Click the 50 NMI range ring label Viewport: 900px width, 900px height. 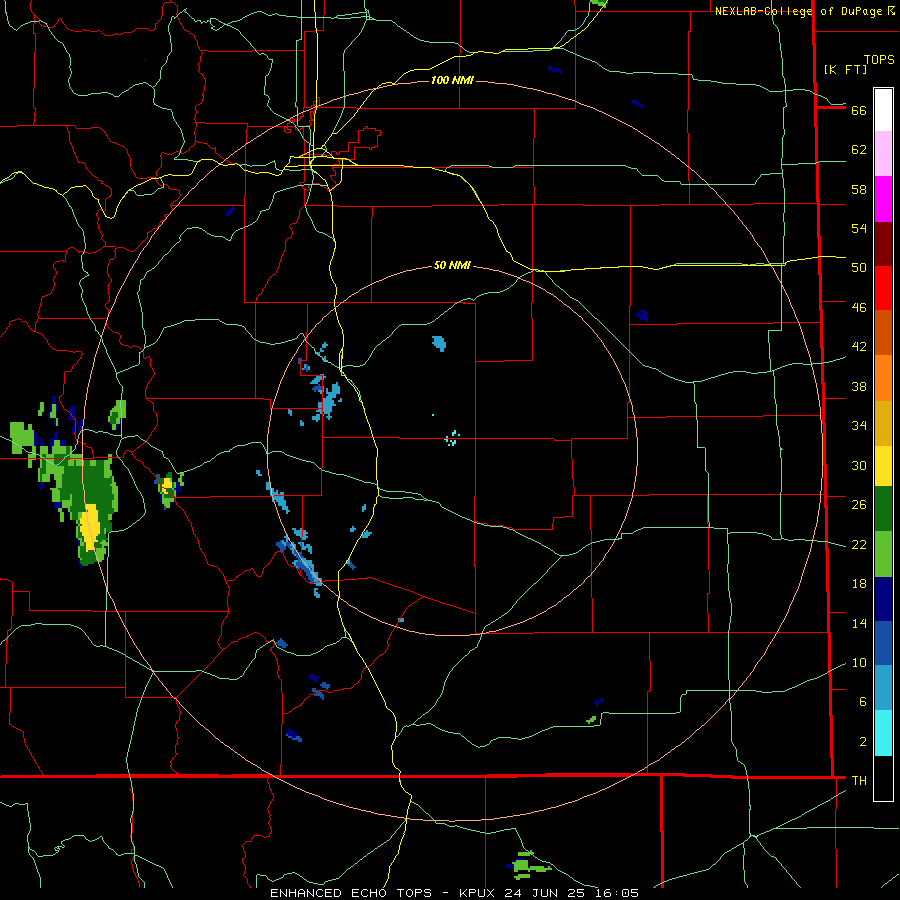452,265
